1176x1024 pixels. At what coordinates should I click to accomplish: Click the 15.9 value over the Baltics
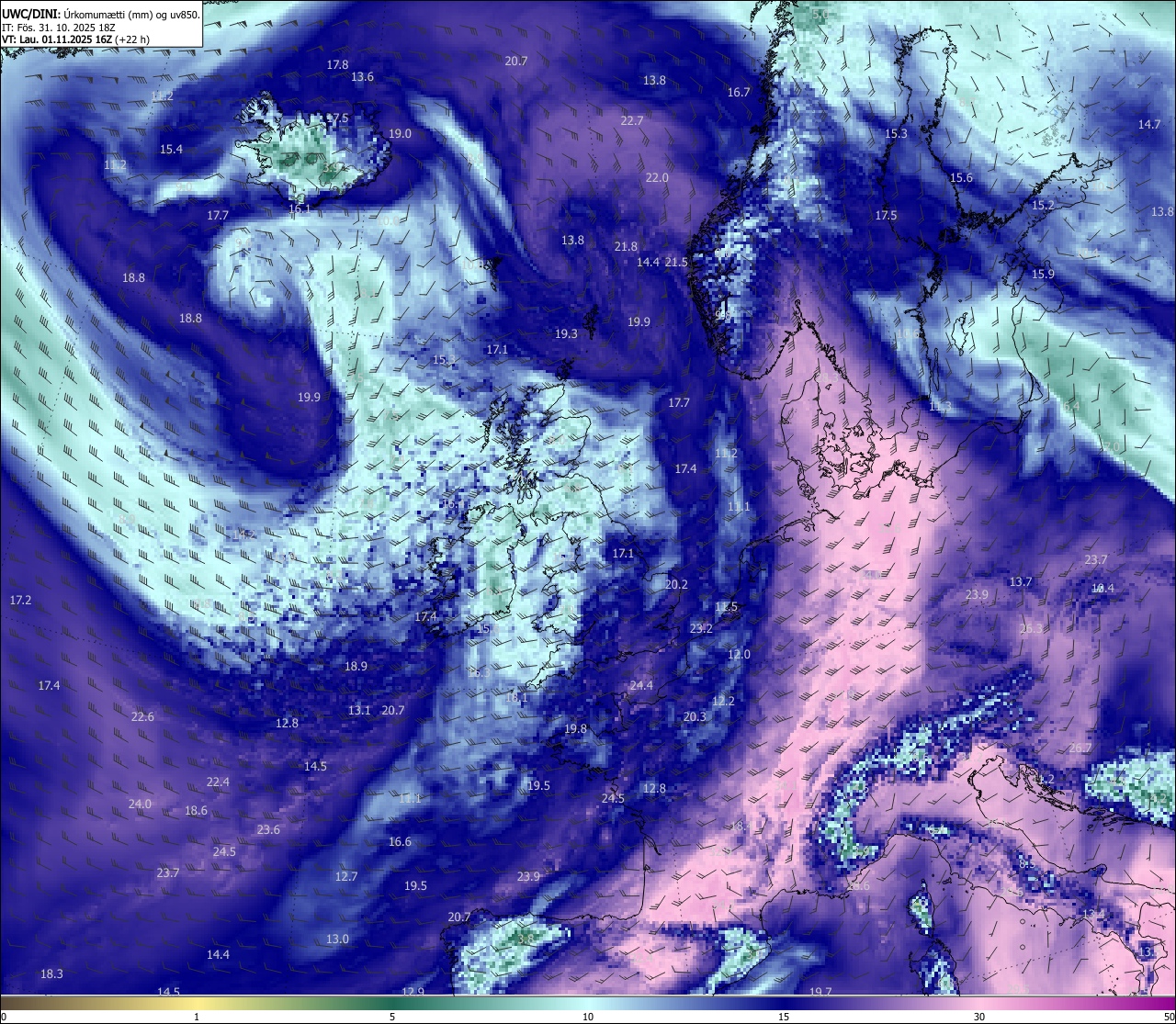[1043, 274]
